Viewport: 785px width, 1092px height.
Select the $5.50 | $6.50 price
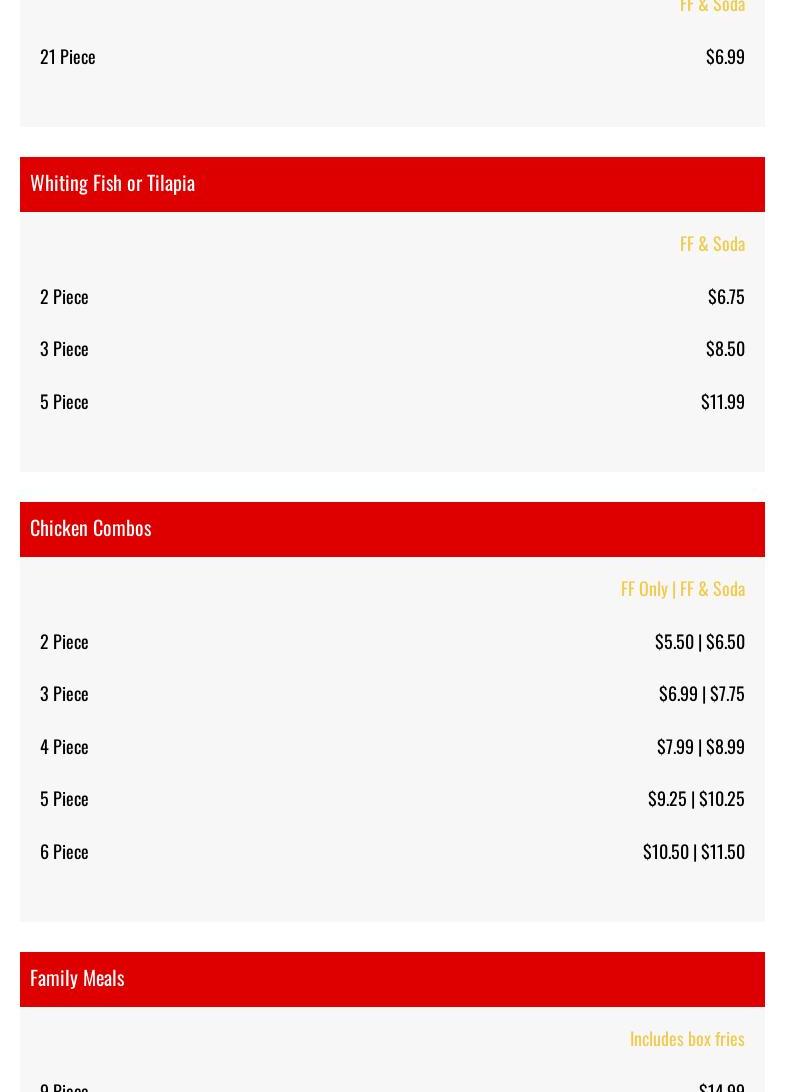(x=699, y=642)
